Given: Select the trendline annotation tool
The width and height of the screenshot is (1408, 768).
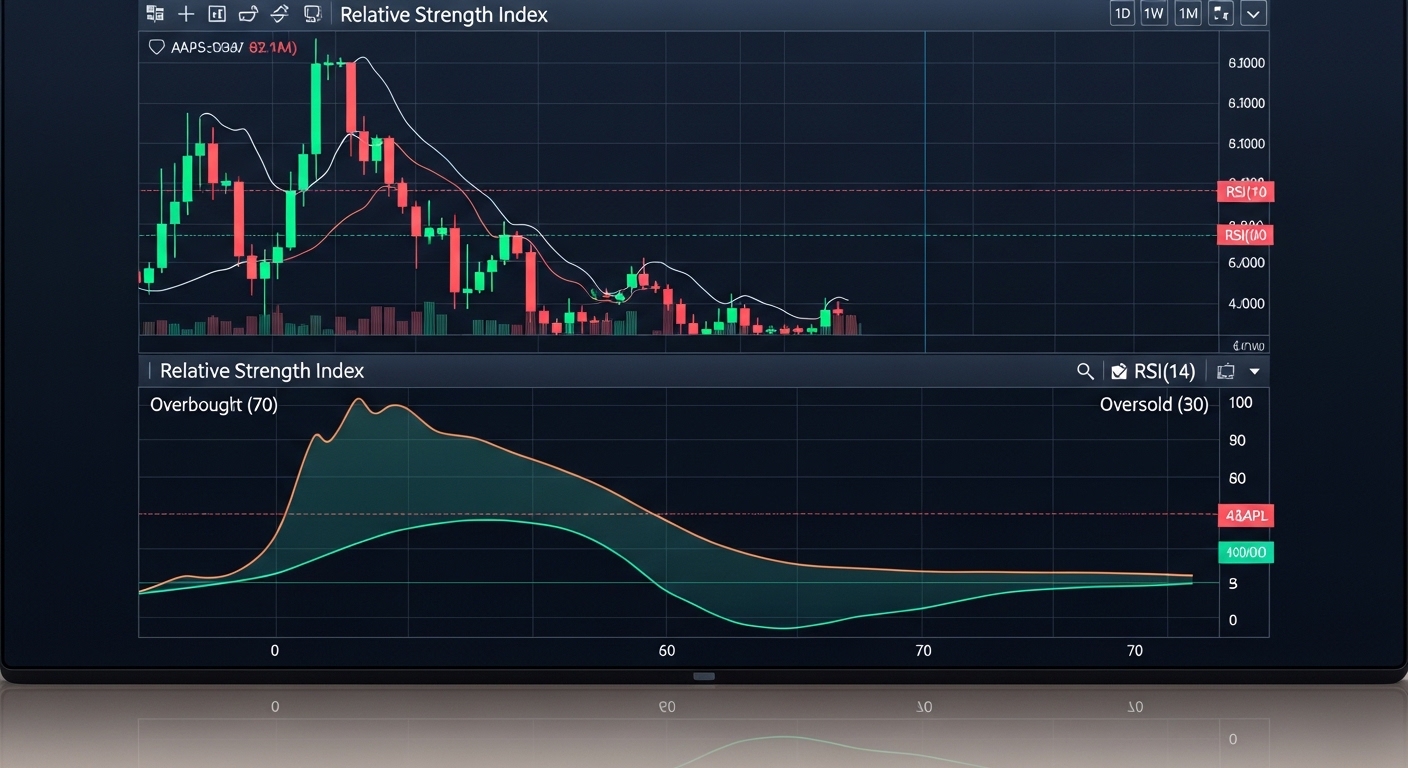Looking at the screenshot, I should 280,14.
